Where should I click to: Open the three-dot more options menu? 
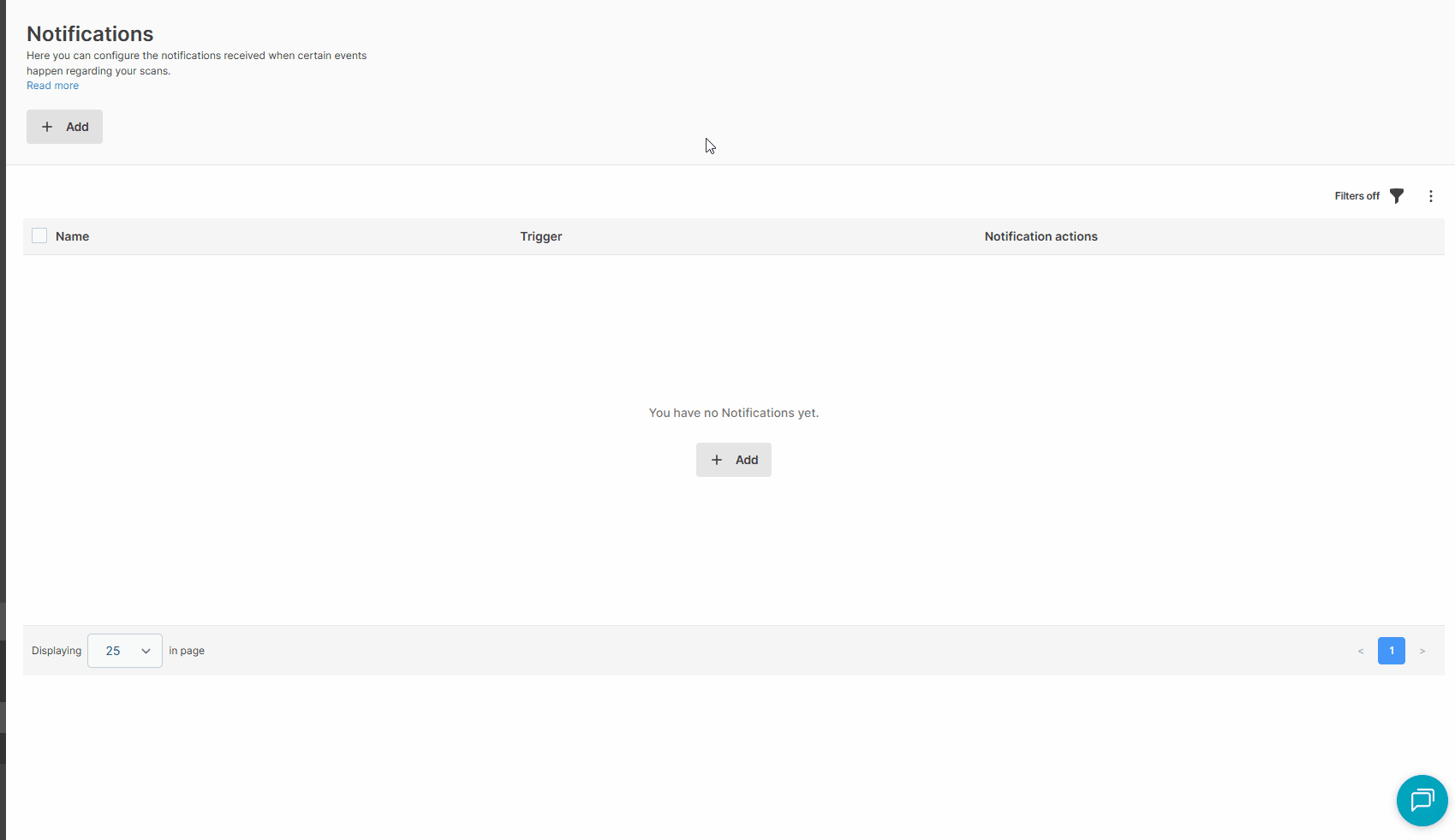point(1430,196)
